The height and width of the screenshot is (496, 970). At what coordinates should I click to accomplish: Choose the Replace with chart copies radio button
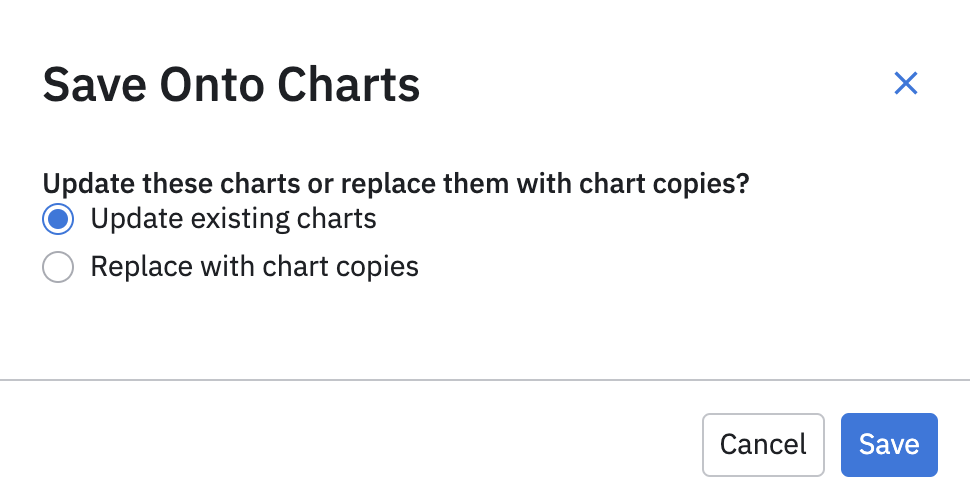tap(58, 268)
